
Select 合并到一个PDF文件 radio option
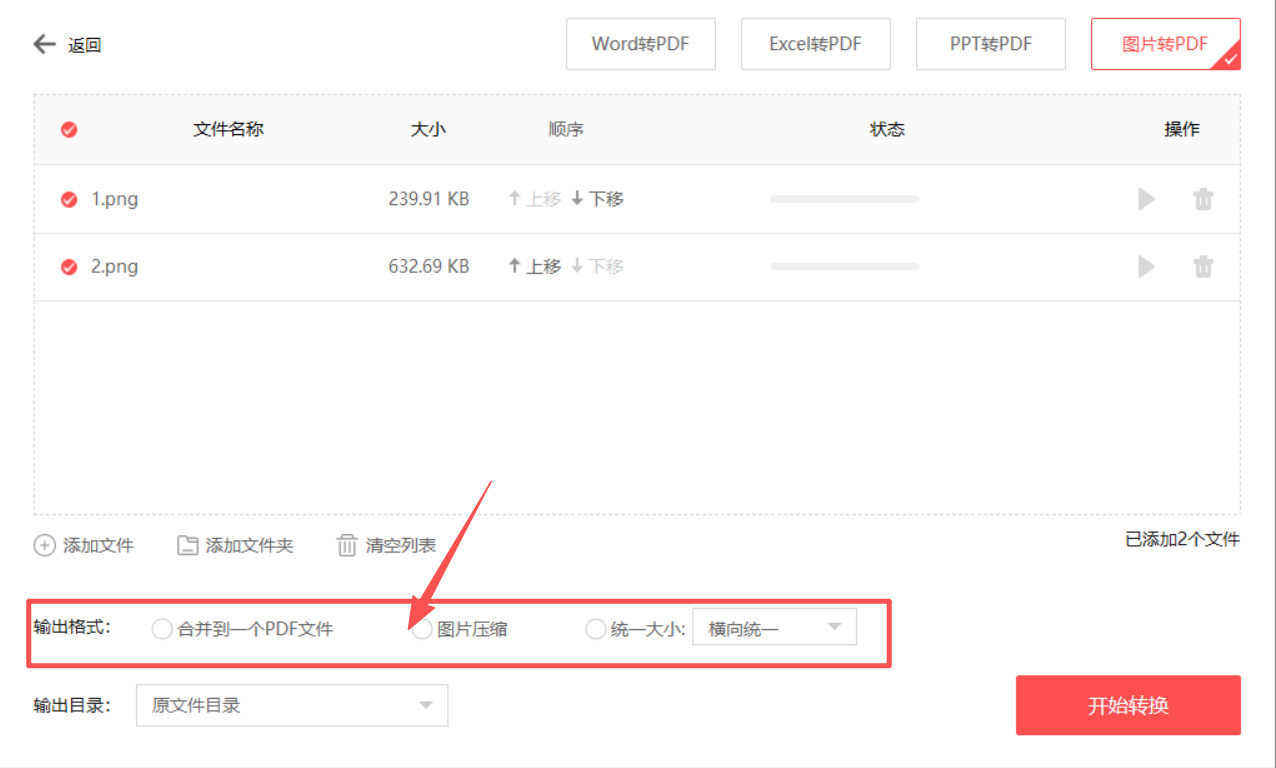162,629
